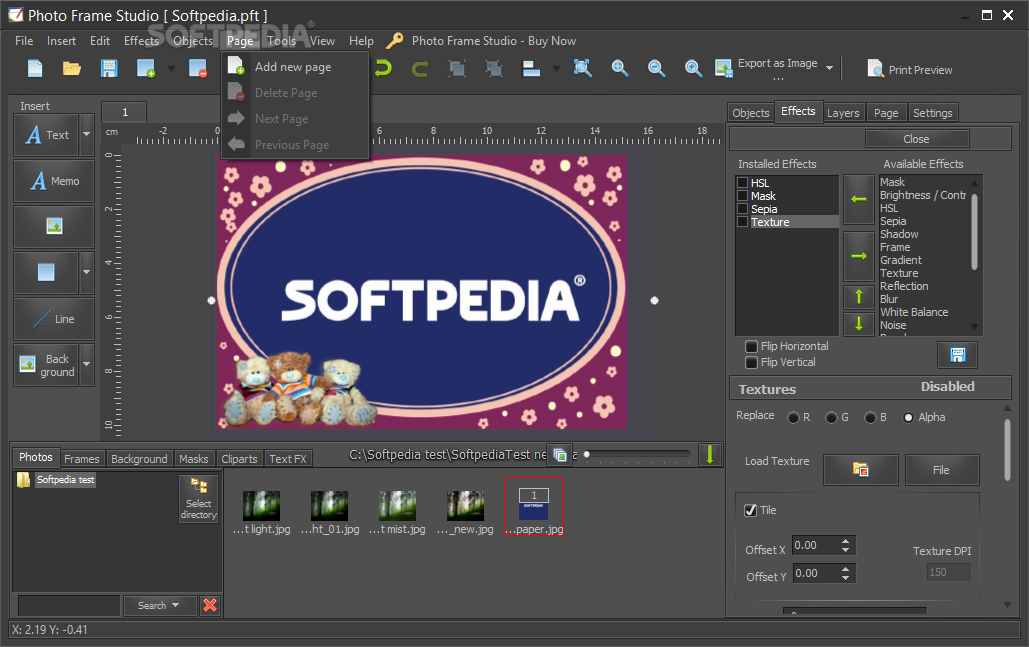Click the green left arrow between effect lists
The height and width of the screenshot is (647, 1029).
[858, 199]
